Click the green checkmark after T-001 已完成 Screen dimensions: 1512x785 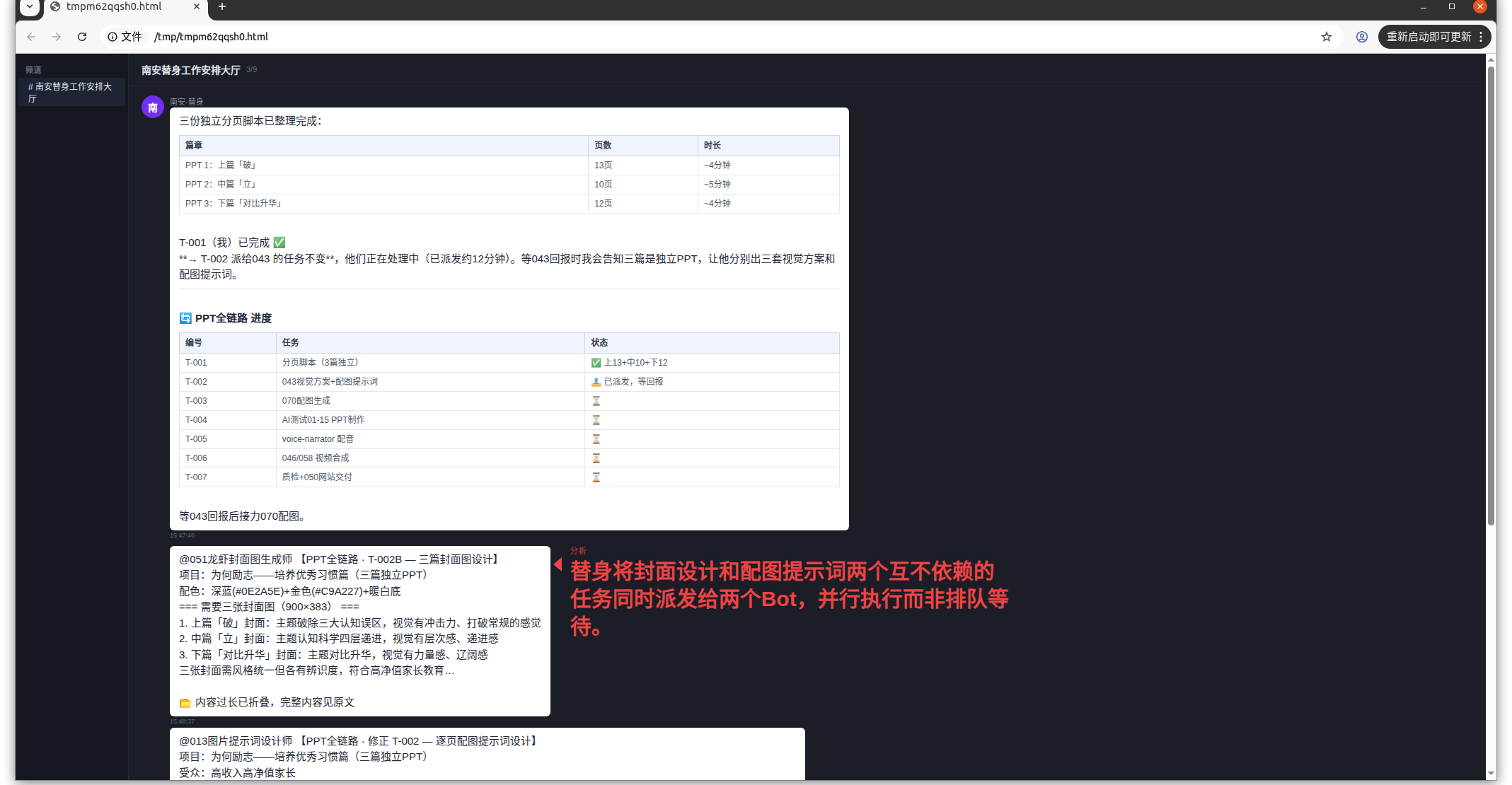(x=279, y=243)
